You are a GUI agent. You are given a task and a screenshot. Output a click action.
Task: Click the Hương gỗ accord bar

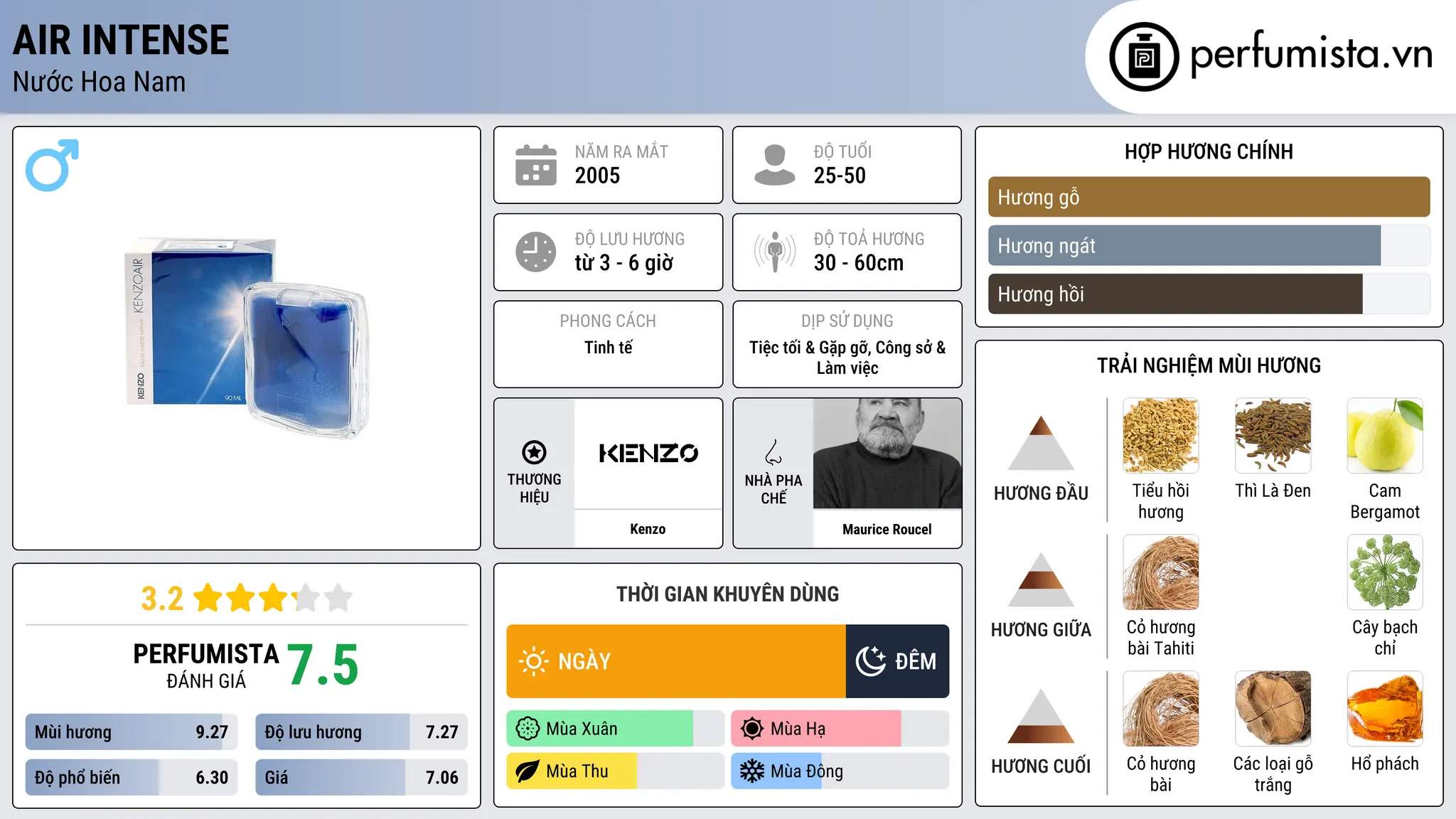coord(1209,197)
